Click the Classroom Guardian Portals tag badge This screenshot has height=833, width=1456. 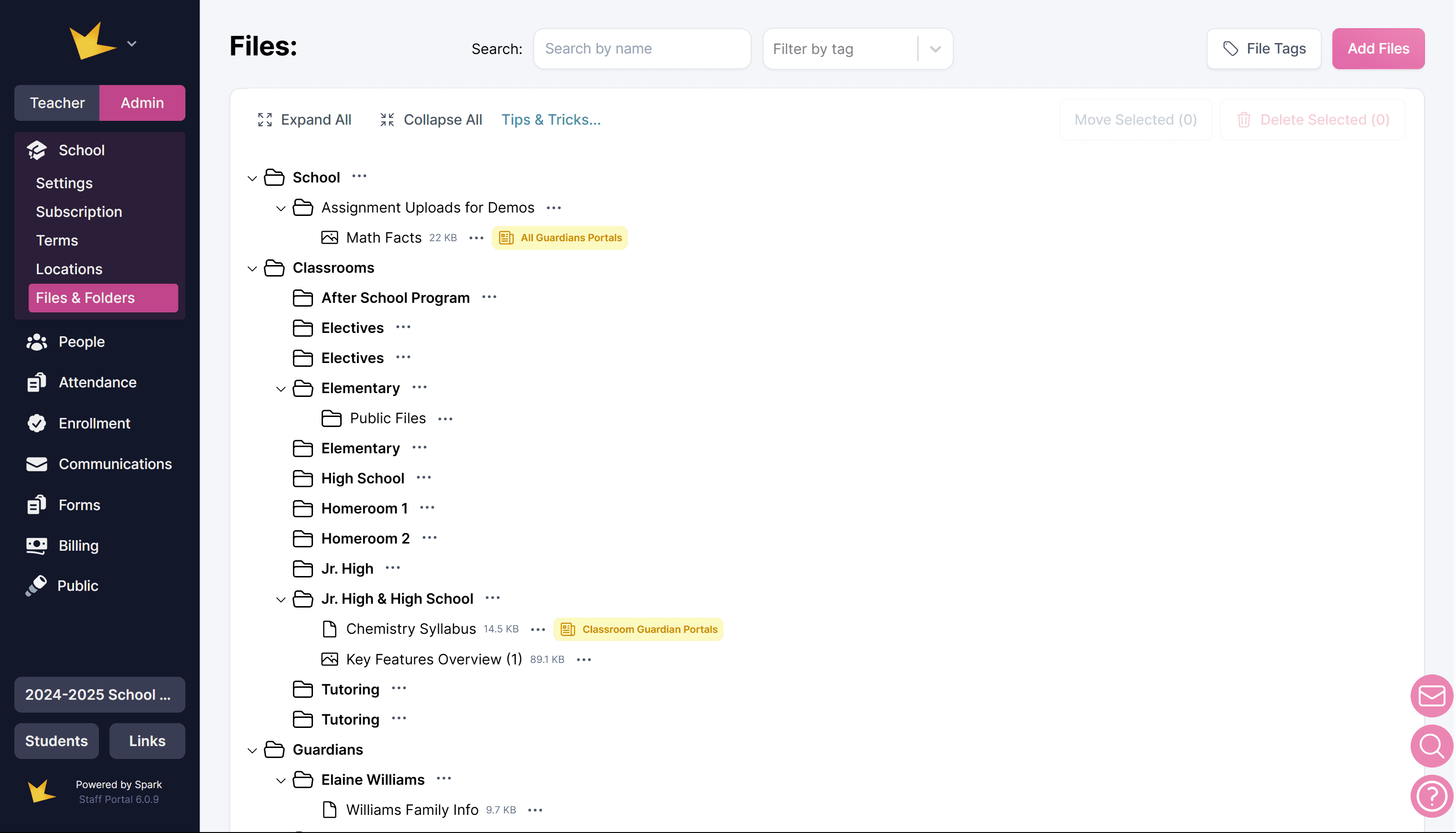click(x=637, y=629)
